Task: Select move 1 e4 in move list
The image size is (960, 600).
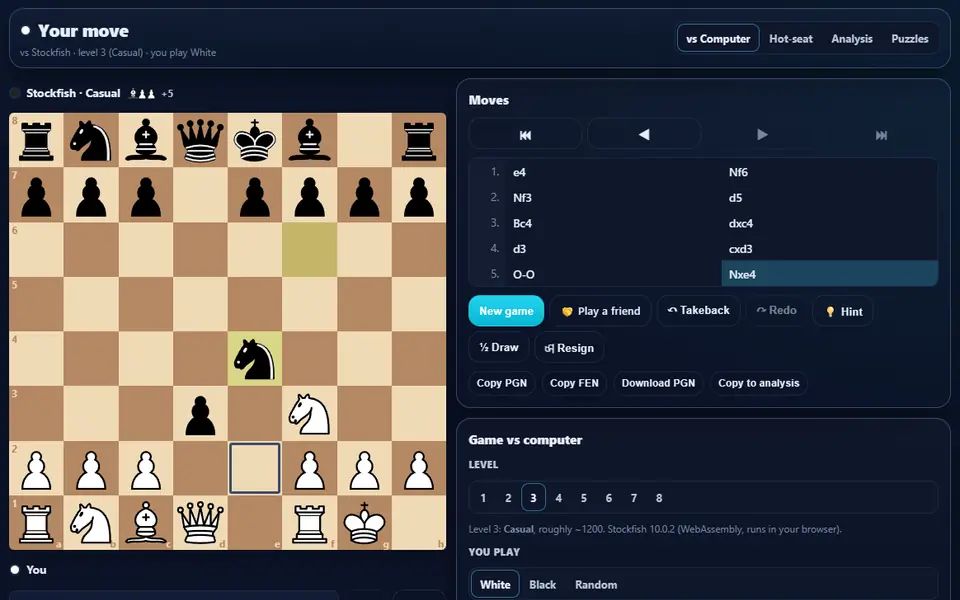Action: pos(613,172)
